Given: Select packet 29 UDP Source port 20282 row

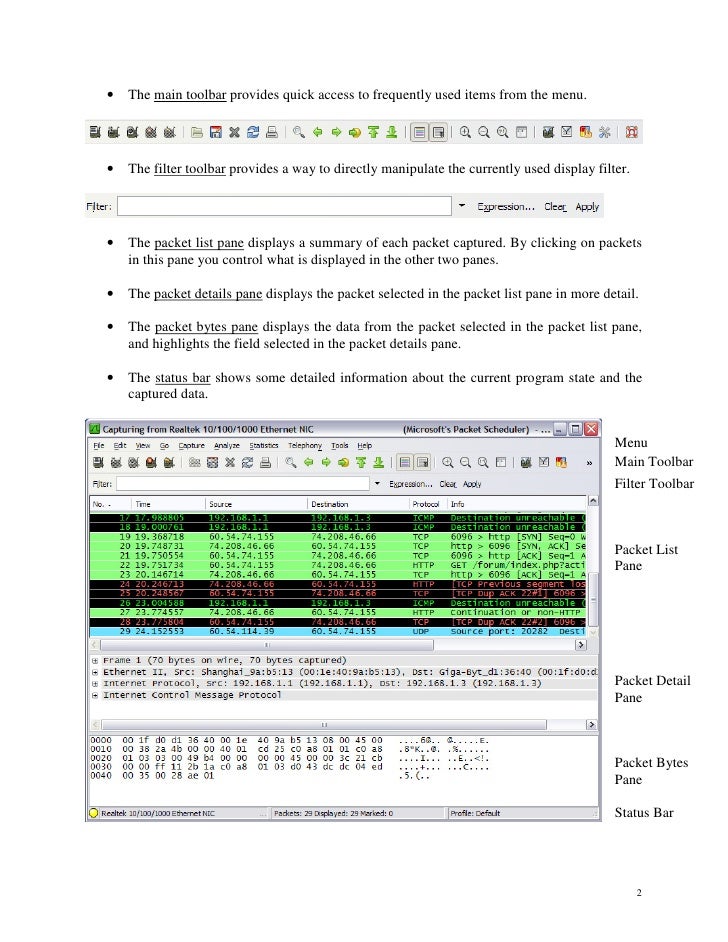Looking at the screenshot, I should point(338,631).
